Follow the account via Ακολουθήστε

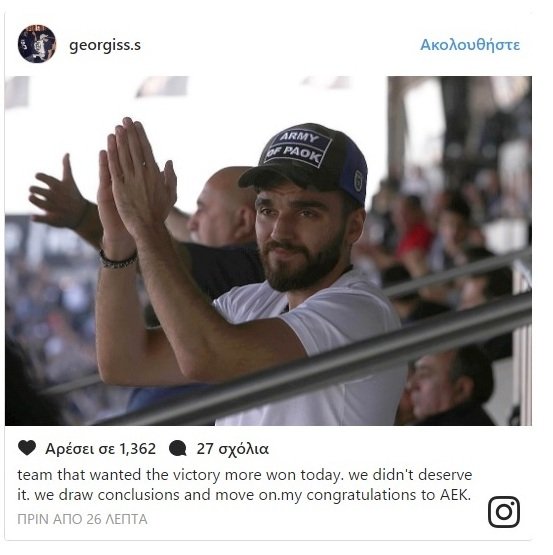[x=470, y=45]
